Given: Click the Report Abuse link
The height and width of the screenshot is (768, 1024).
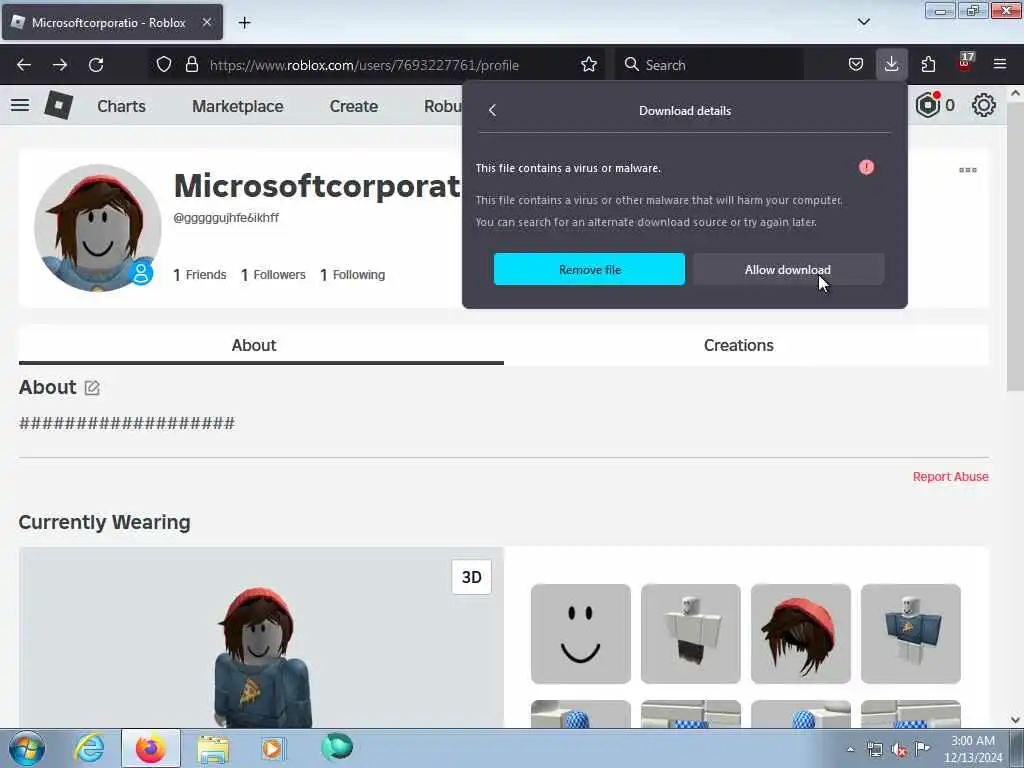Looking at the screenshot, I should pyautogui.click(x=950, y=477).
